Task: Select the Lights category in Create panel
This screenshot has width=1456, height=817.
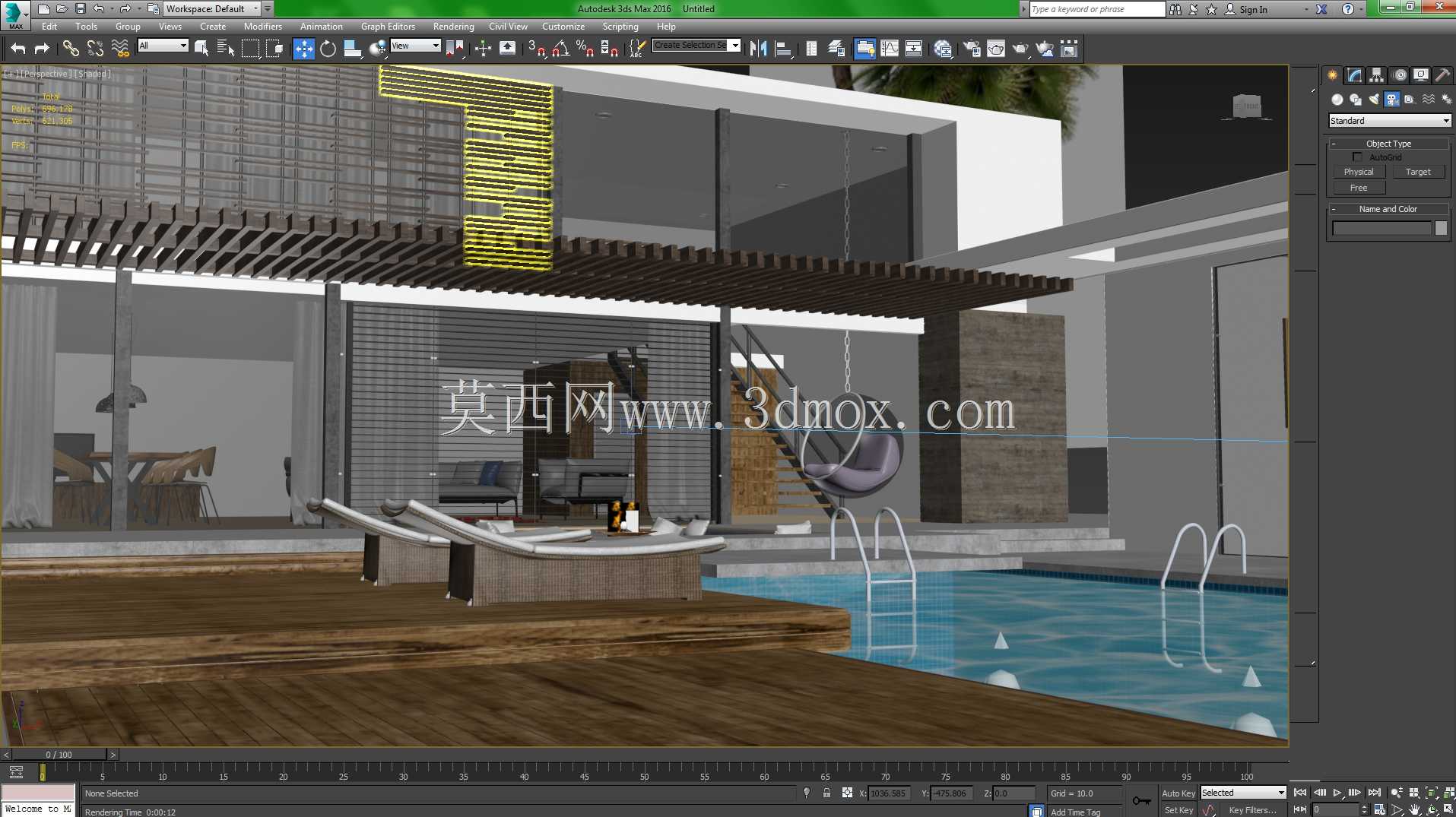Action: pyautogui.click(x=1373, y=100)
